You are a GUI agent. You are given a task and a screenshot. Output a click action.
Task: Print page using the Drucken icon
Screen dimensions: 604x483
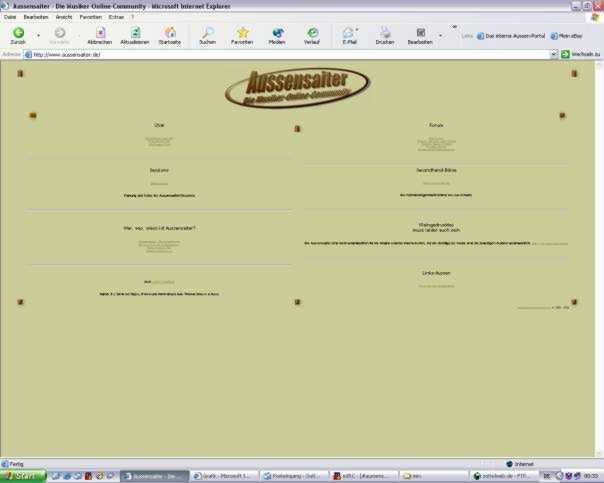(x=384, y=33)
